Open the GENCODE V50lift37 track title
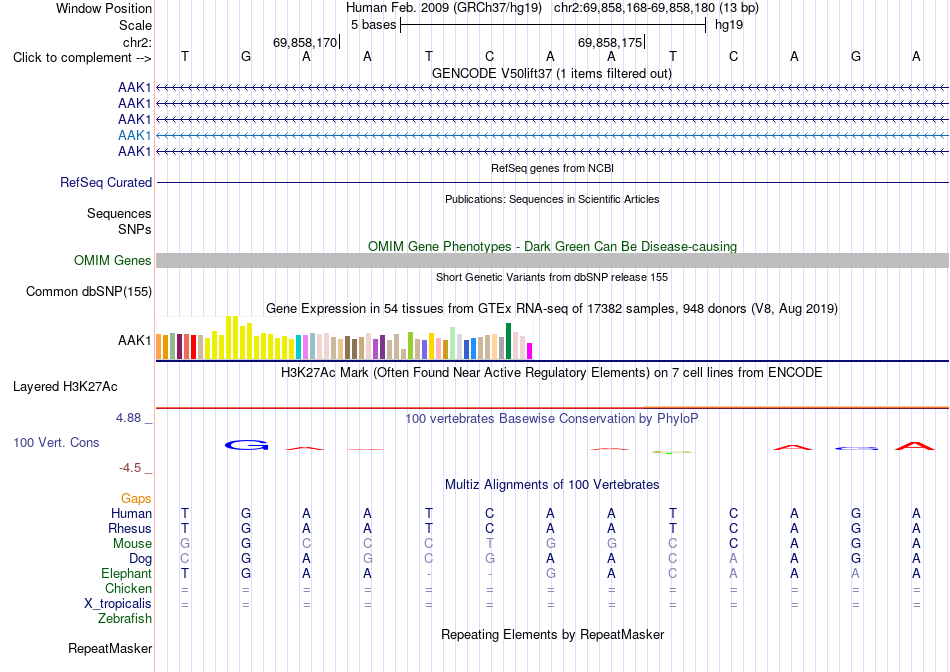 pos(551,73)
